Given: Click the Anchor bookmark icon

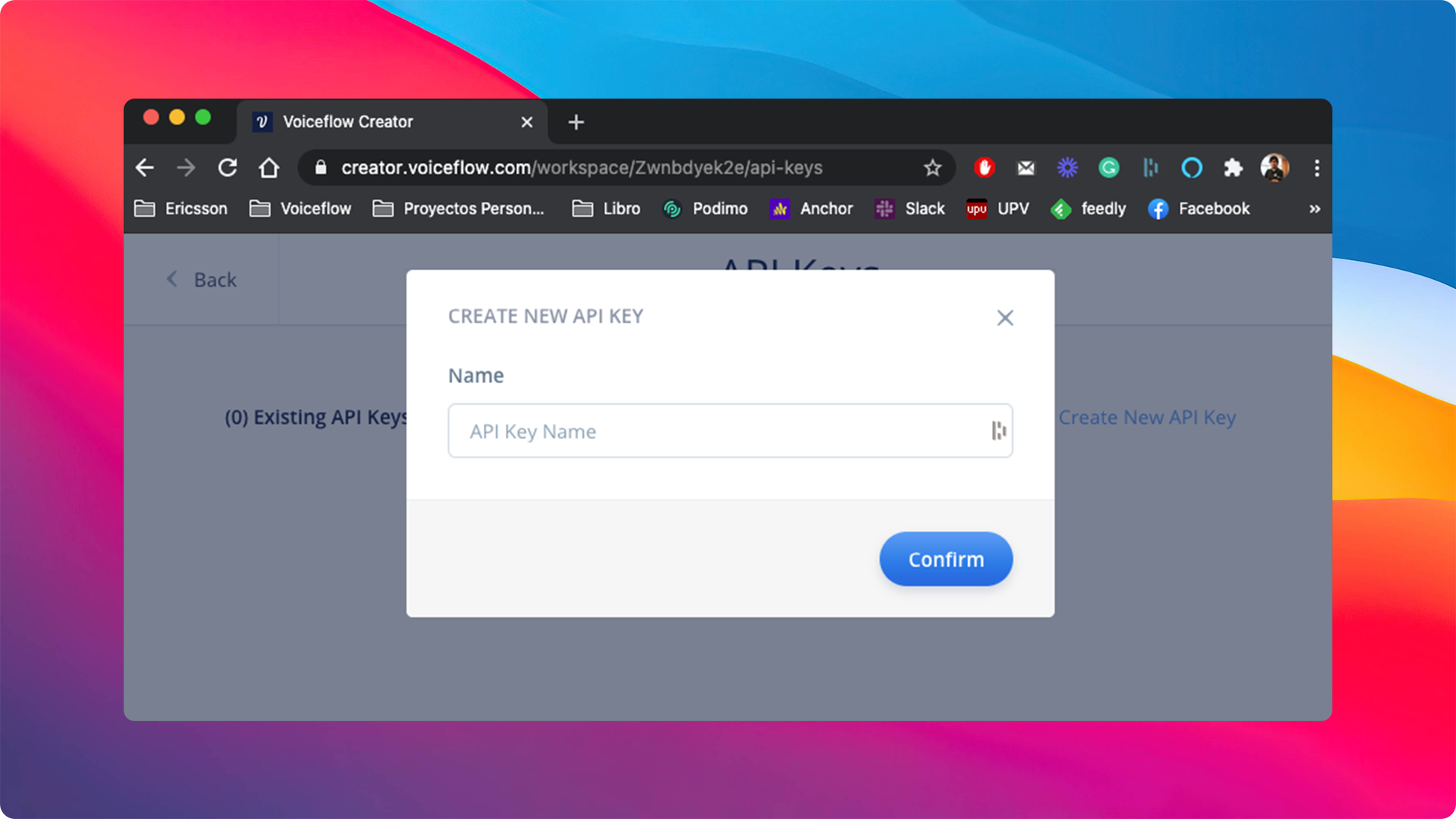Looking at the screenshot, I should pos(780,208).
